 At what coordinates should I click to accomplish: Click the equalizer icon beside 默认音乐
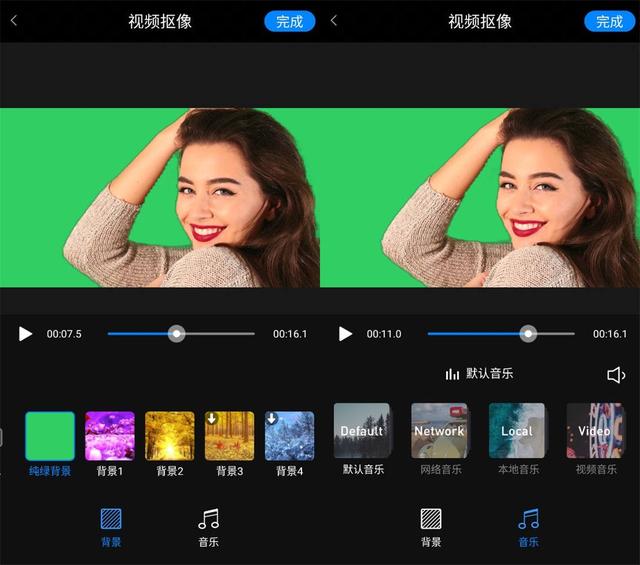452,374
